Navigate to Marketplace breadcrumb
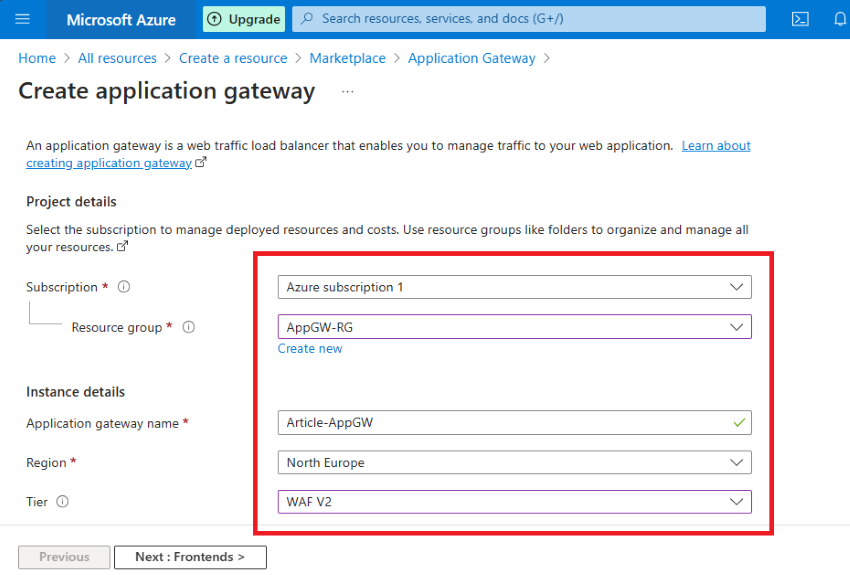This screenshot has height=575, width=850. pyautogui.click(x=347, y=58)
